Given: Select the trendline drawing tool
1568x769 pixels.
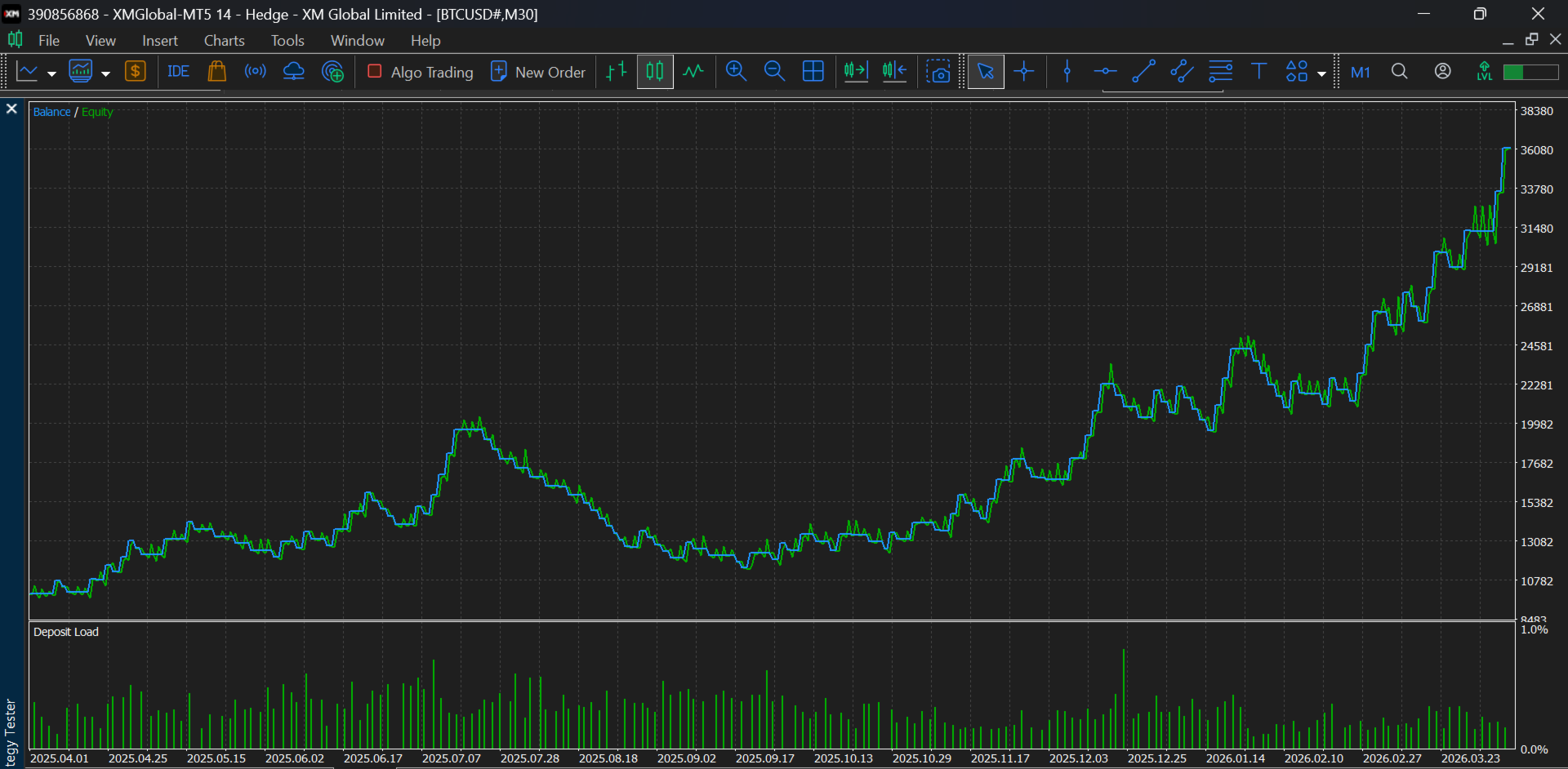Looking at the screenshot, I should click(1143, 72).
